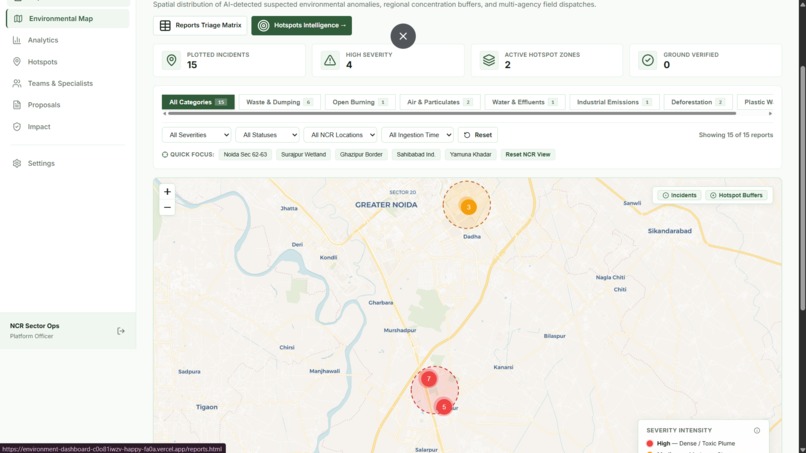Click the Hotspots pin icon in sidebar

click(x=17, y=62)
